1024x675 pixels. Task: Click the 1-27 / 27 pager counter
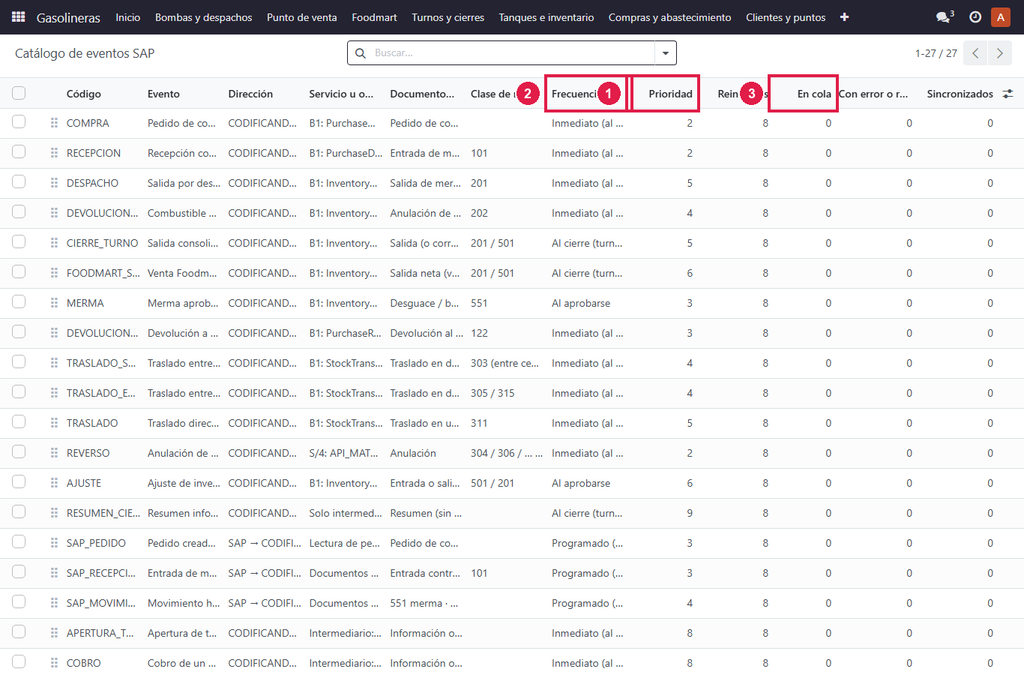pos(936,53)
